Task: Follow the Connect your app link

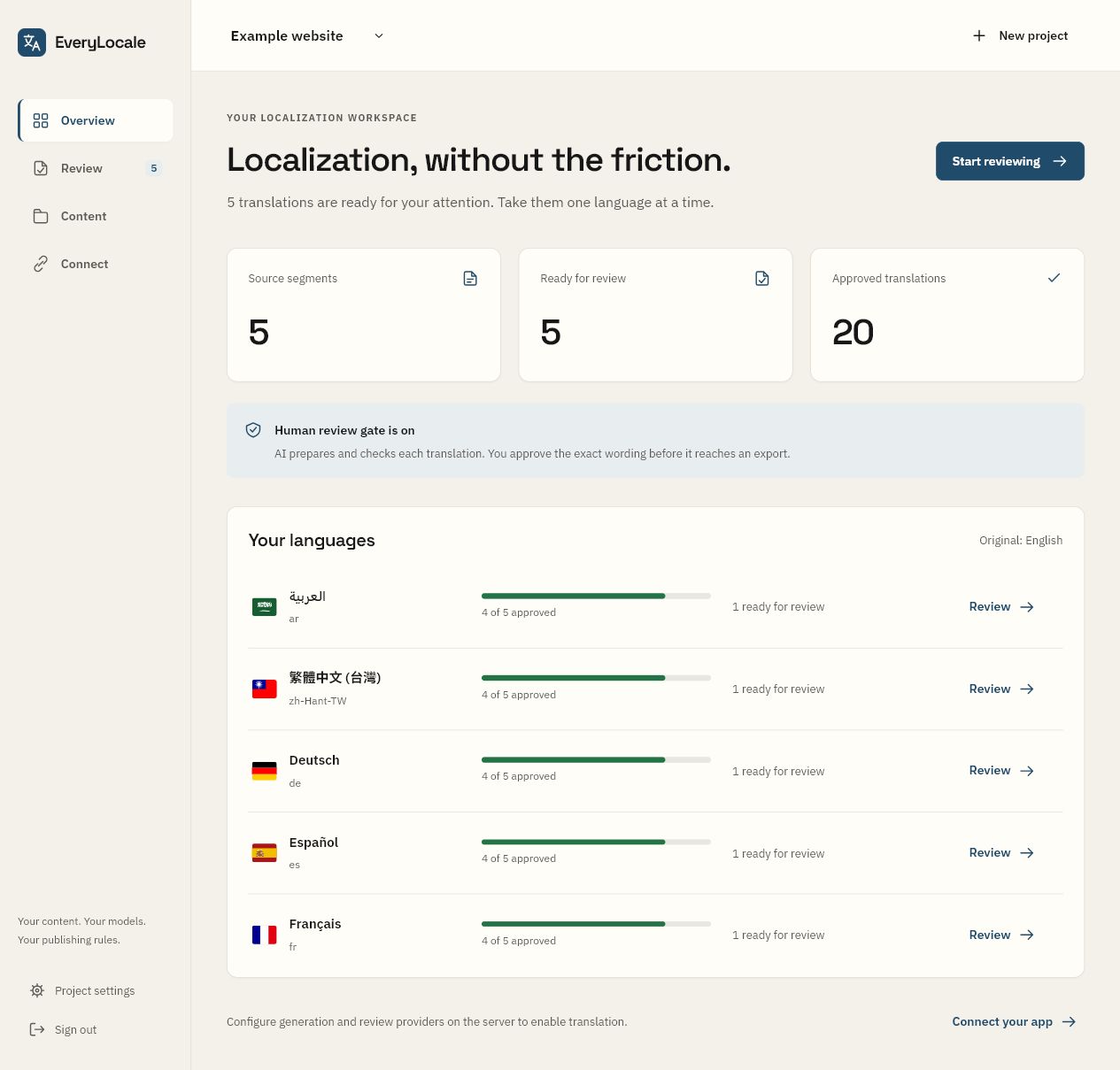Action: pyautogui.click(x=1014, y=1021)
